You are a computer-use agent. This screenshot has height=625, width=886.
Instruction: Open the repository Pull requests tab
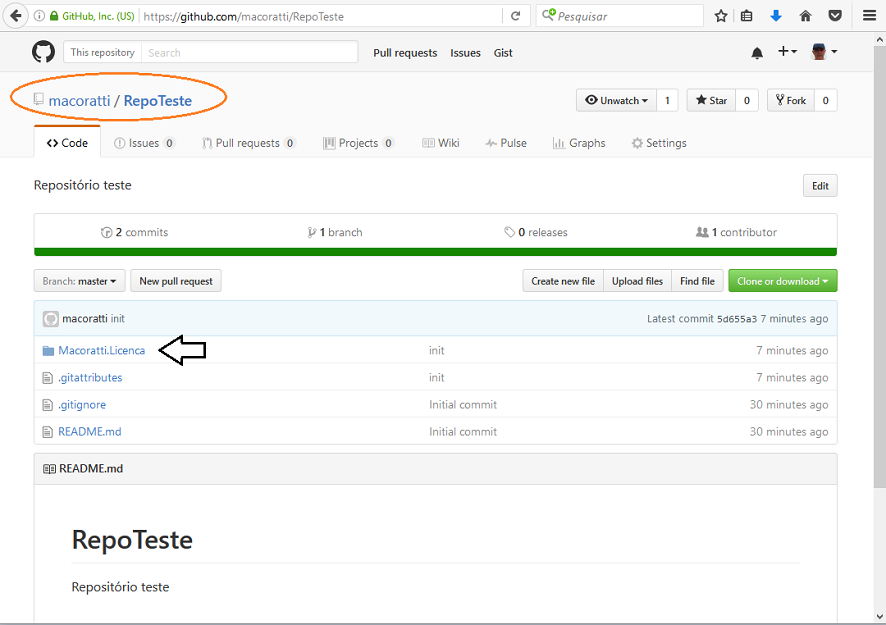pyautogui.click(x=249, y=143)
